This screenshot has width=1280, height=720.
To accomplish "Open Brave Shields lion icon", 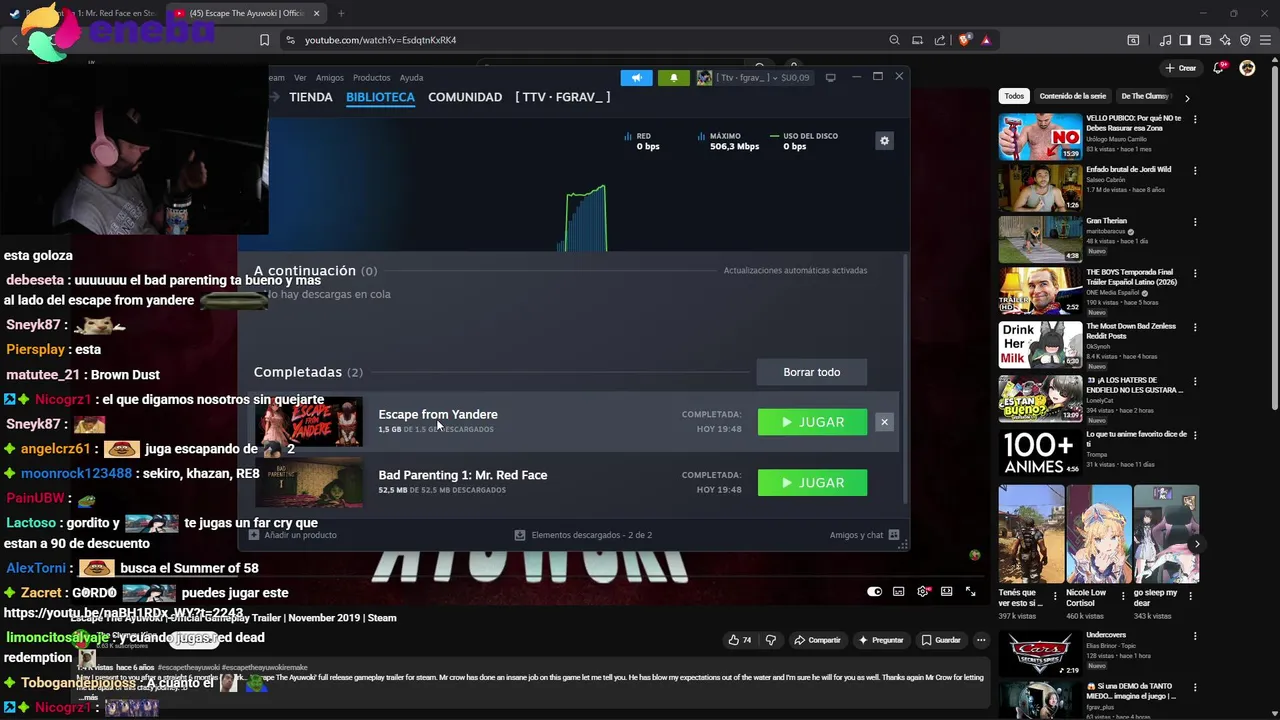I will (x=964, y=40).
